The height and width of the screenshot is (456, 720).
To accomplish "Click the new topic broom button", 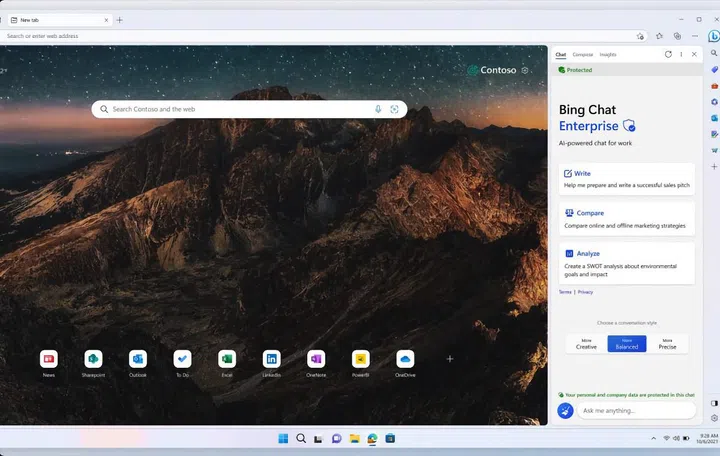I will 565,411.
